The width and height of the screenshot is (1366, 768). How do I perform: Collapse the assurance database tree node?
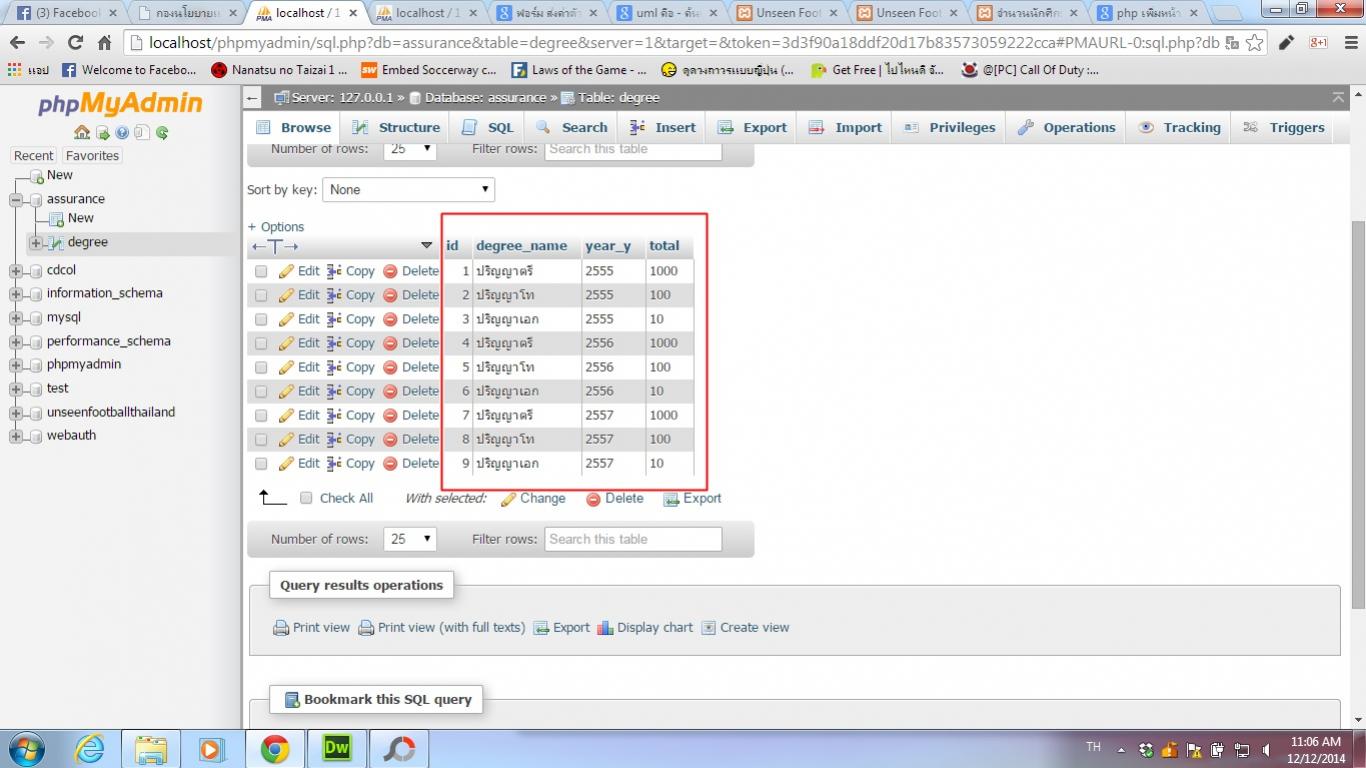point(16,199)
